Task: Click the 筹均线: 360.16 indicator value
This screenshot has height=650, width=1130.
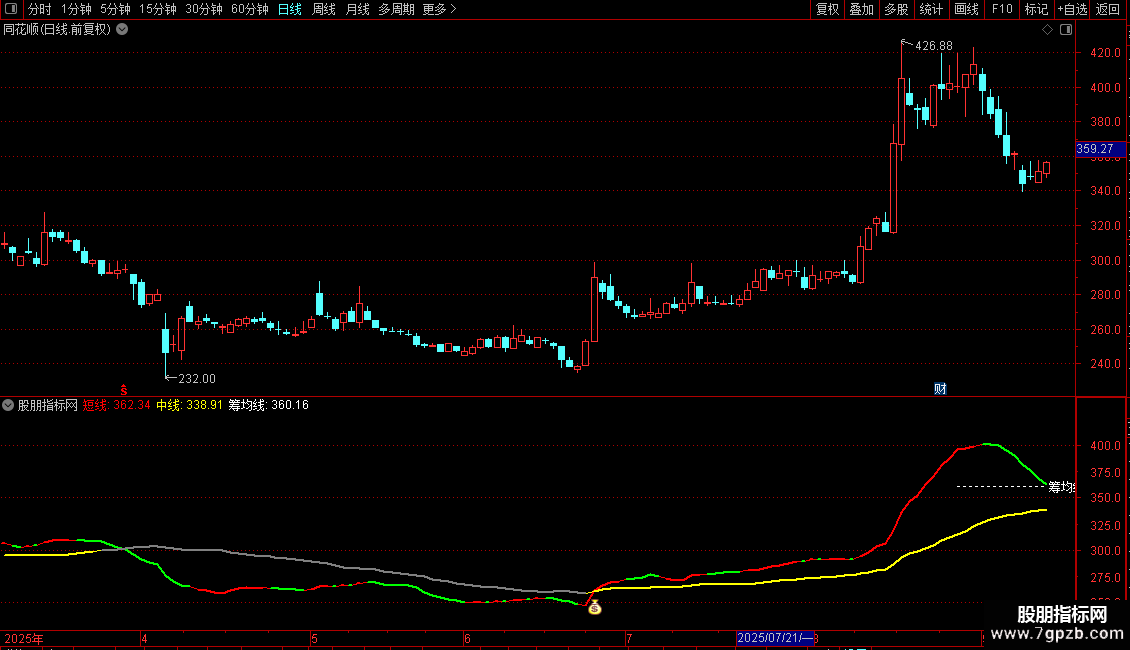Action: (x=269, y=405)
